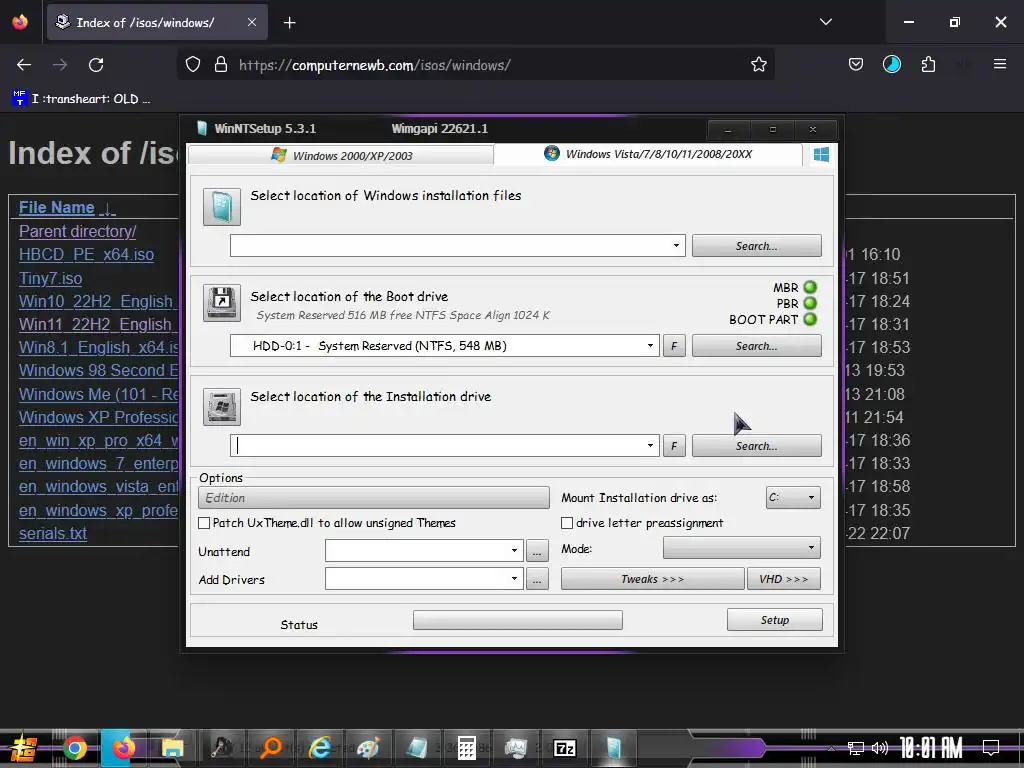Switch to the Windows 2000/XP/2003 tab
Screen dimensions: 1024x768
(341, 155)
